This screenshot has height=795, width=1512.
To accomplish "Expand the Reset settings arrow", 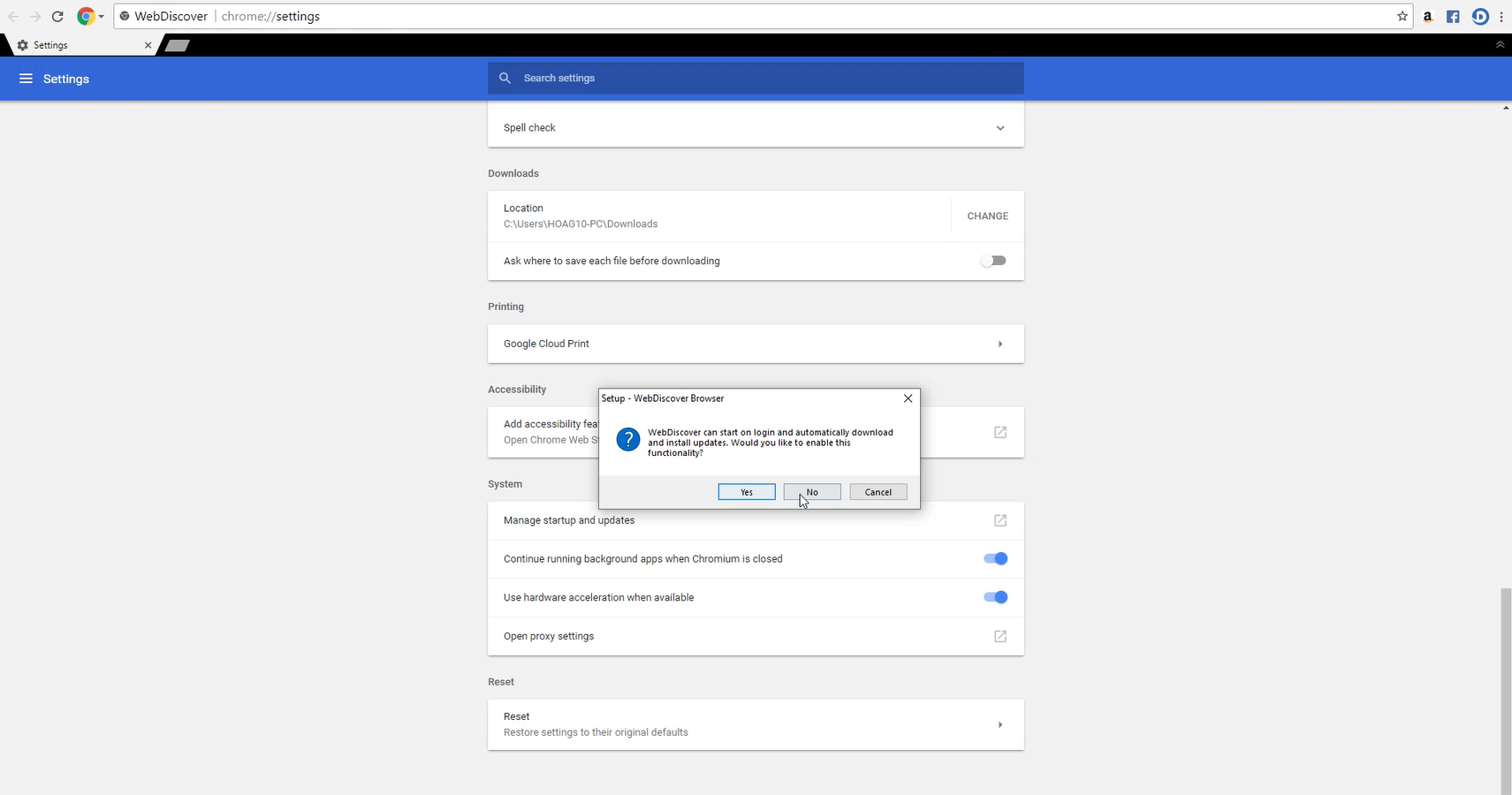I will point(1000,724).
